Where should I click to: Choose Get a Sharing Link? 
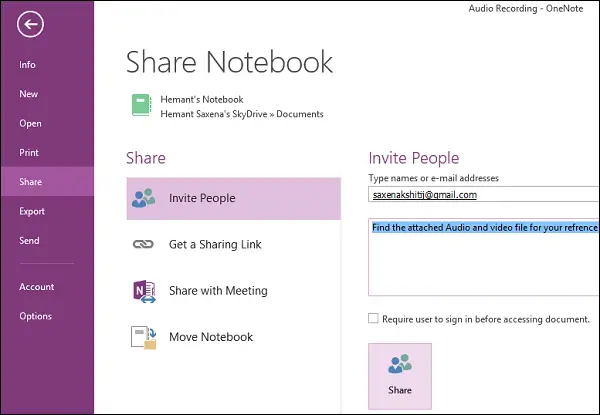215,244
